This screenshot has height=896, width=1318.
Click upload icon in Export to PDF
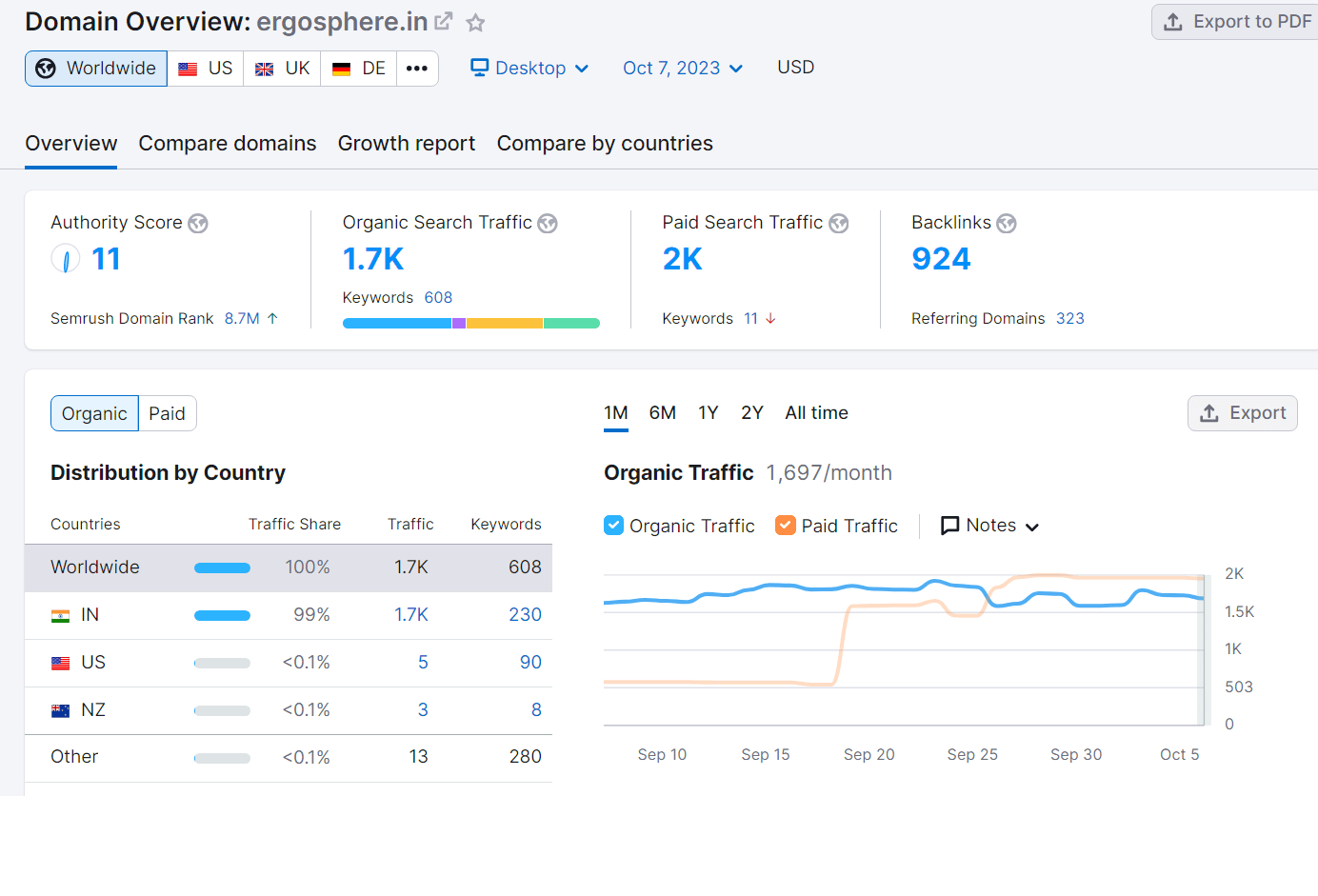1173,22
